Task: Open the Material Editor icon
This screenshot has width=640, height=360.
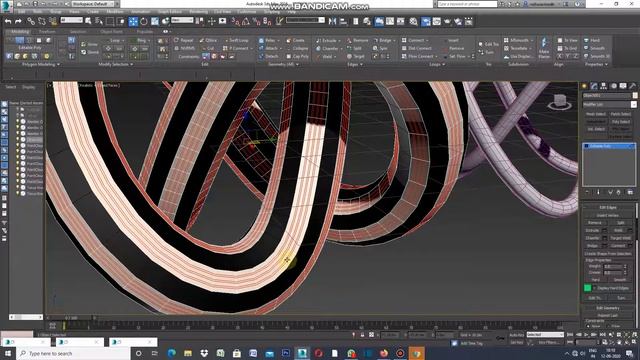Action: pos(413,21)
